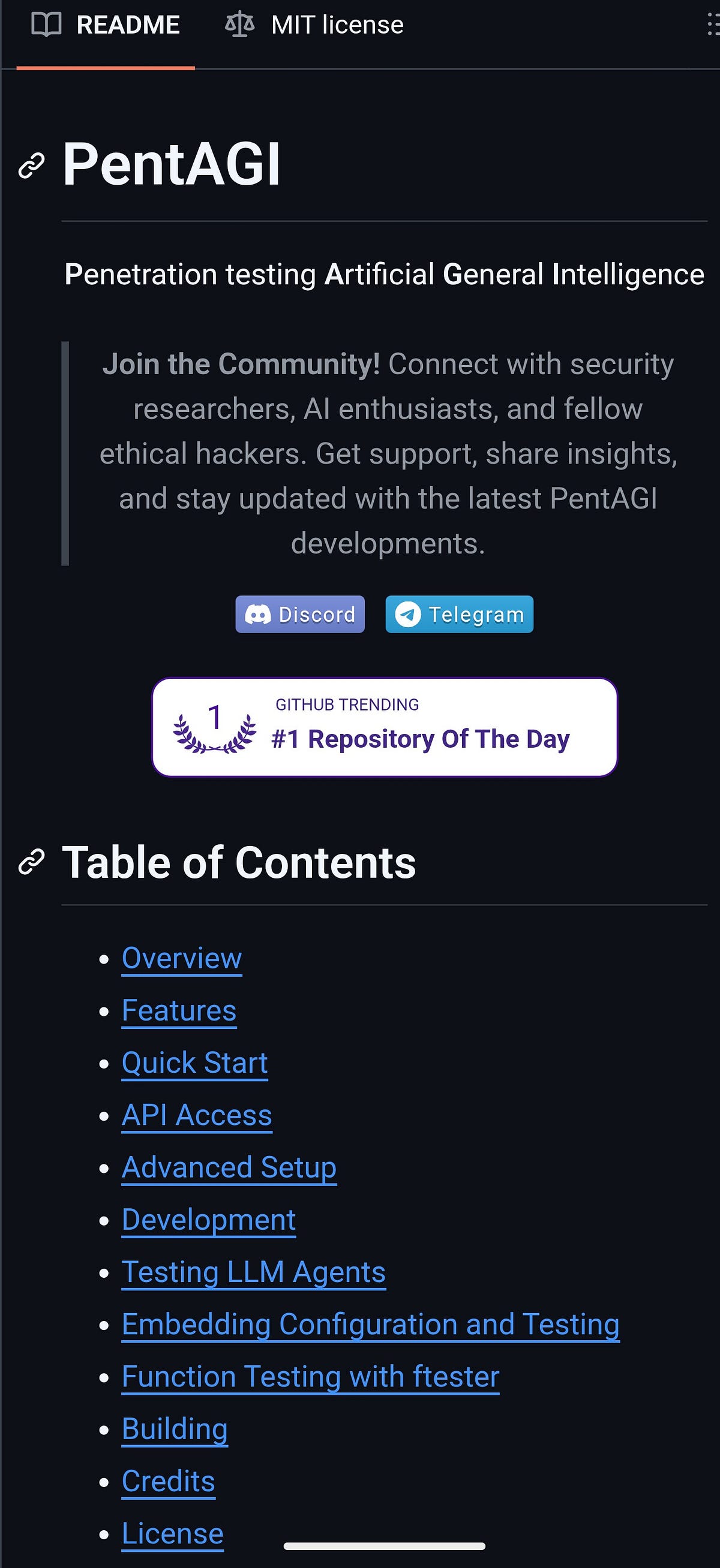Click anchor link icon beside Table of Contents

(32, 862)
